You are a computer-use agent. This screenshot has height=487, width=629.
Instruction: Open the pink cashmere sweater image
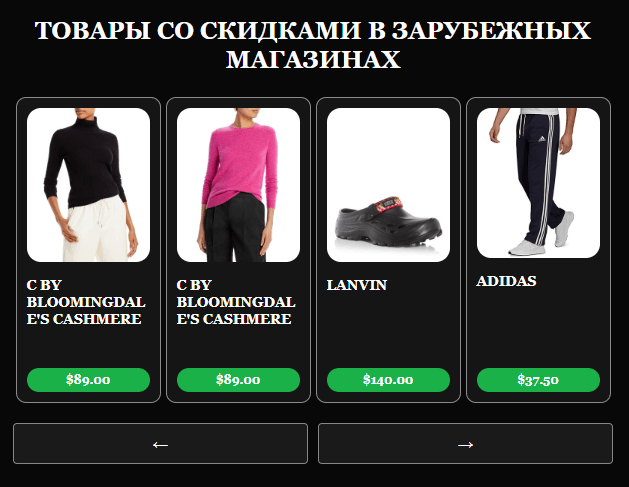coord(238,185)
